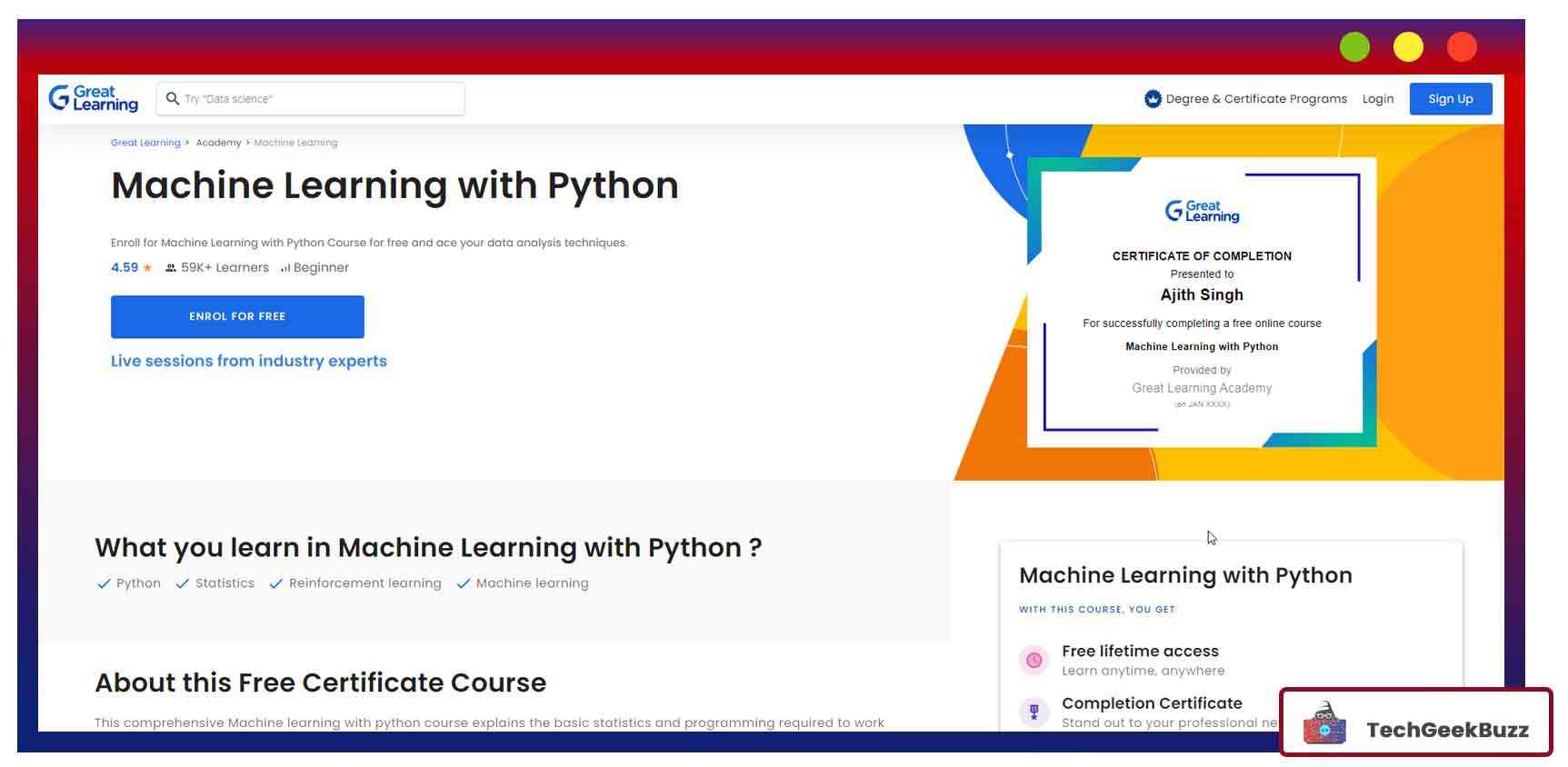Click the rating star icon
The image size is (1568, 767).
click(x=147, y=268)
